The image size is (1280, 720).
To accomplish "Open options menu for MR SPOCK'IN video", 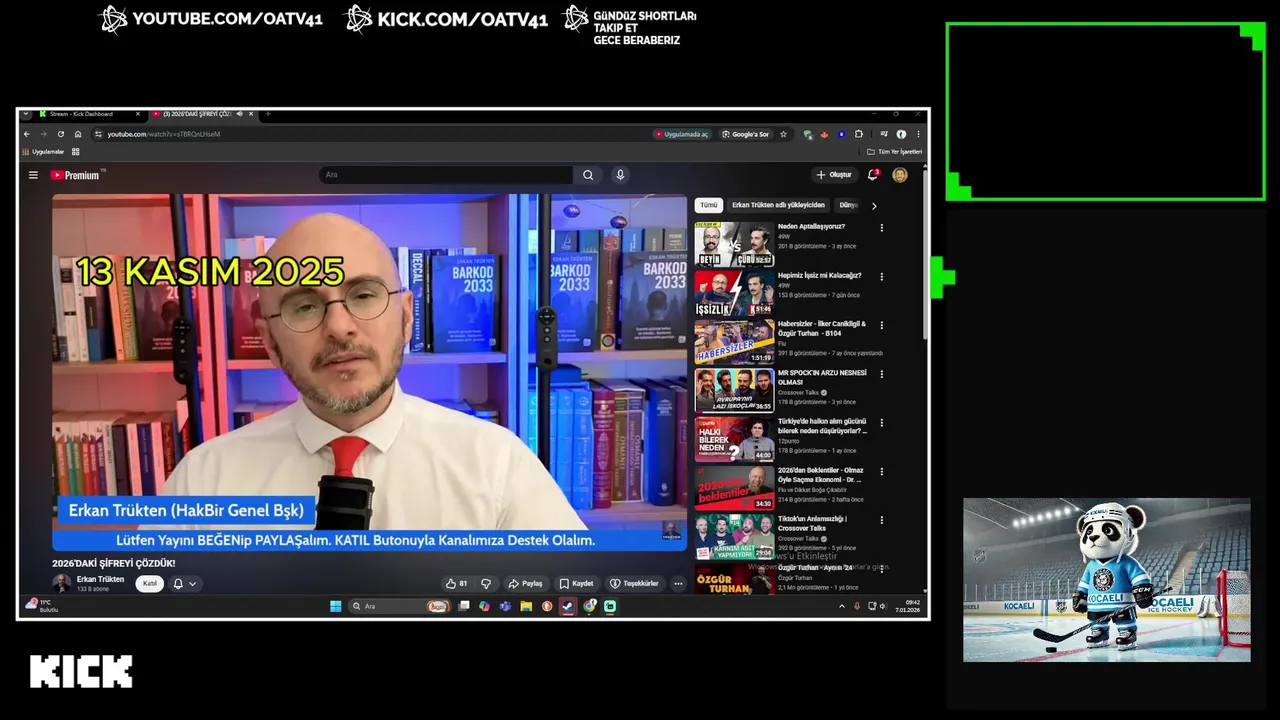I will click(x=882, y=374).
